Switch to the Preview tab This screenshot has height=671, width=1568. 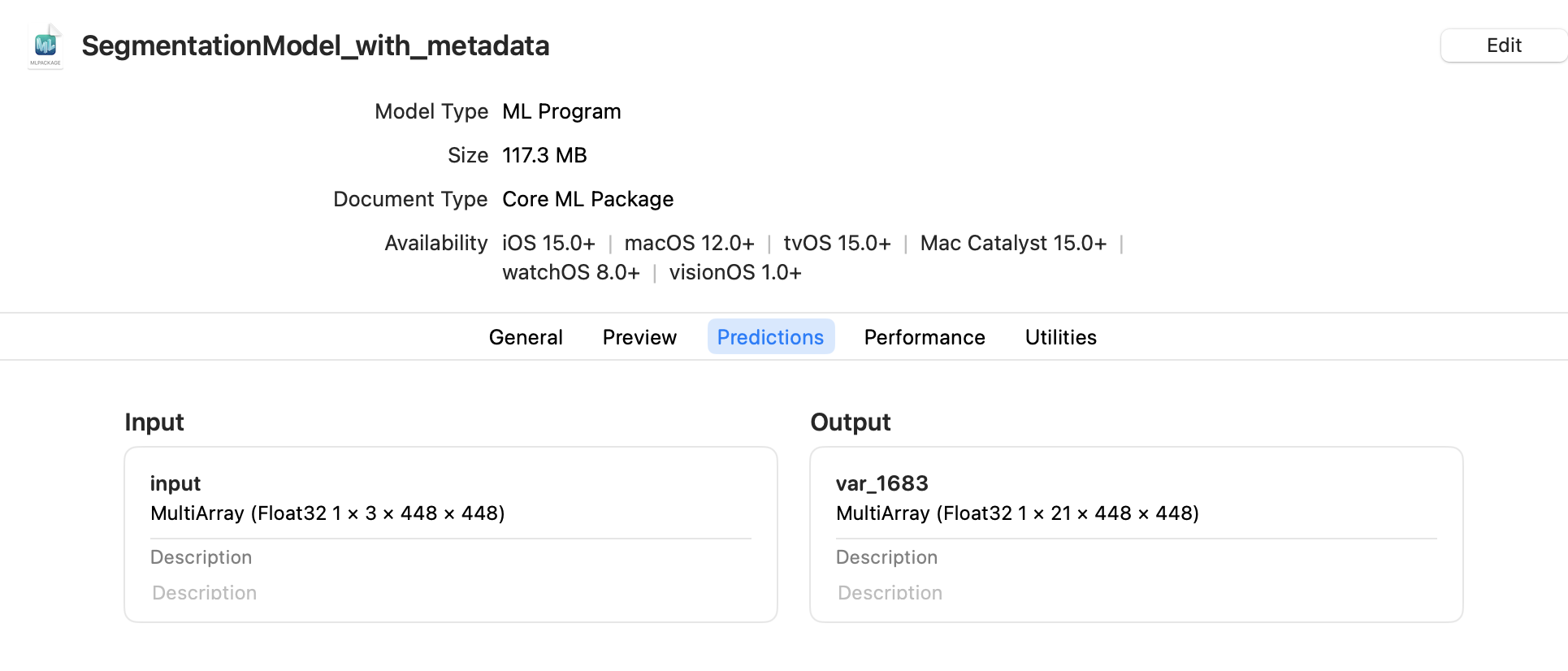[639, 337]
